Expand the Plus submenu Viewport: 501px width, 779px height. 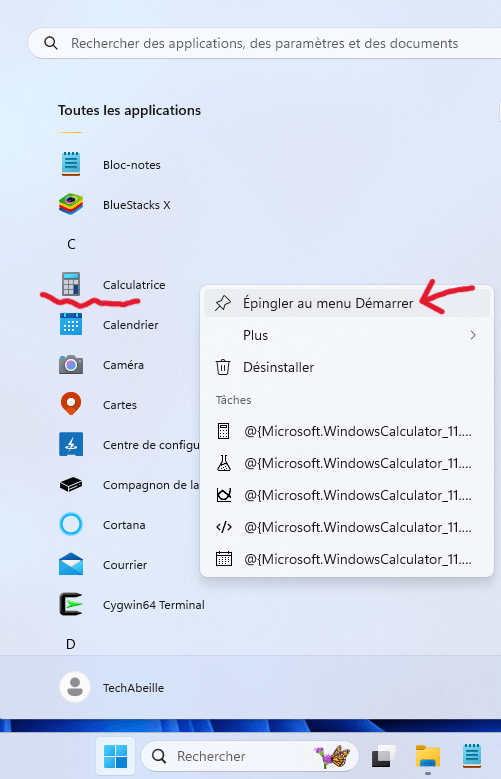[347, 335]
